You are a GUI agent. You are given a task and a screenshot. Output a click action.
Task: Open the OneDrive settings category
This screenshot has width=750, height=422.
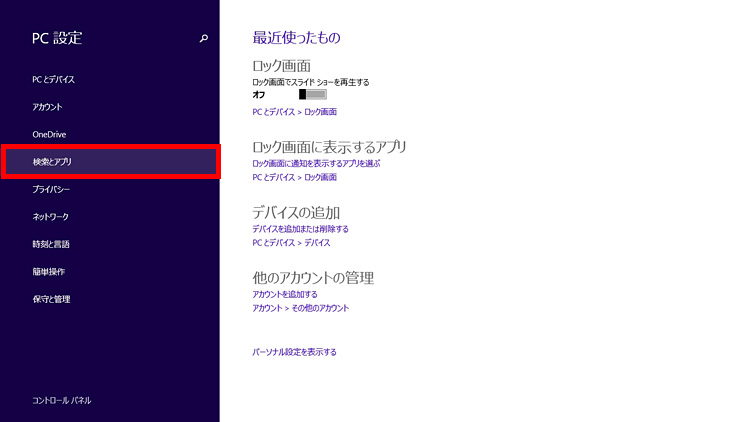(x=49, y=134)
